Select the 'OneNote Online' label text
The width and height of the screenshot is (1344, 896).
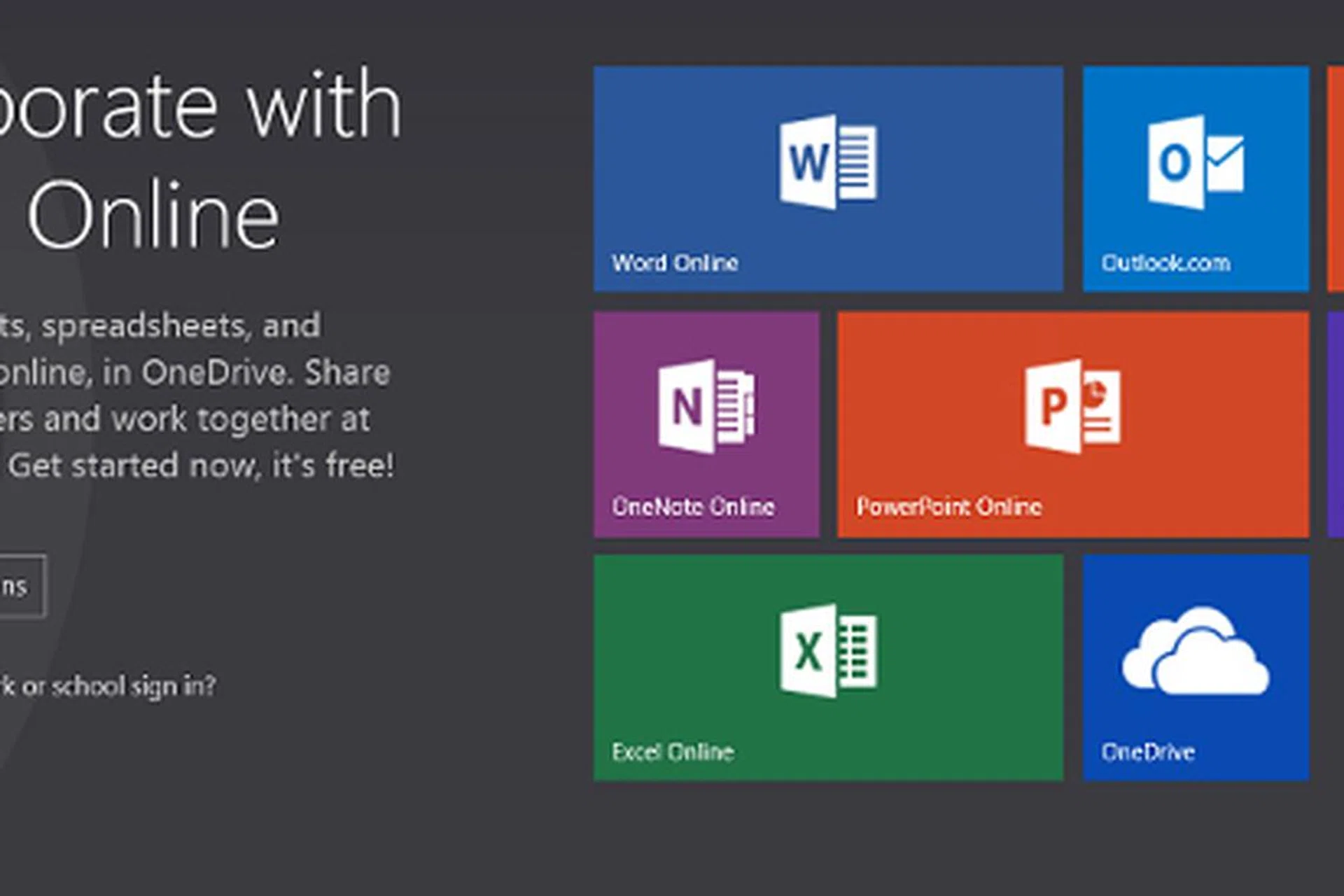click(693, 507)
